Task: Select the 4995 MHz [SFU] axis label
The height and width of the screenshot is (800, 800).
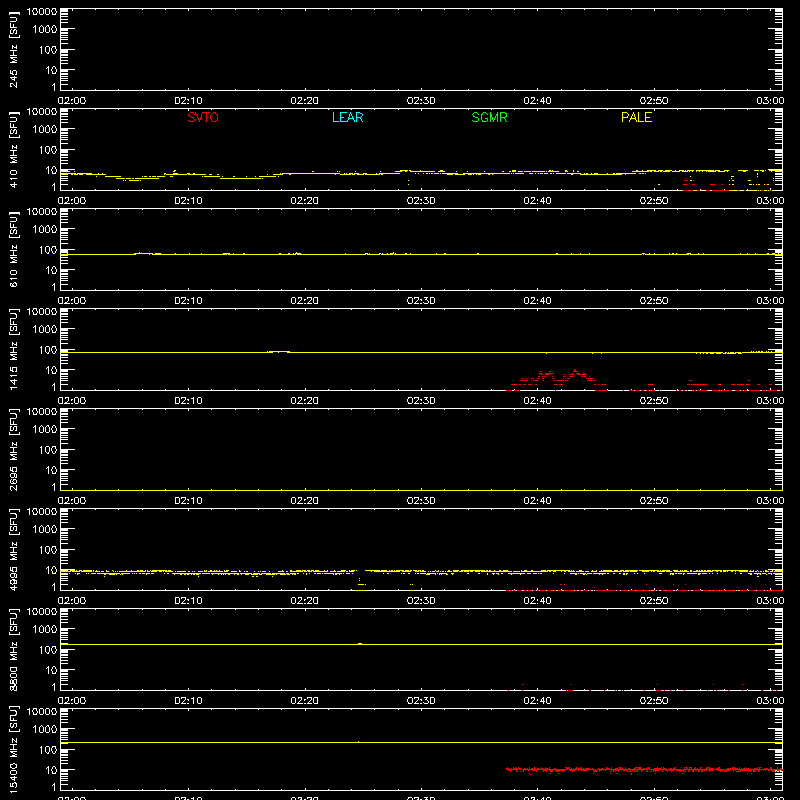Action: pos(13,549)
